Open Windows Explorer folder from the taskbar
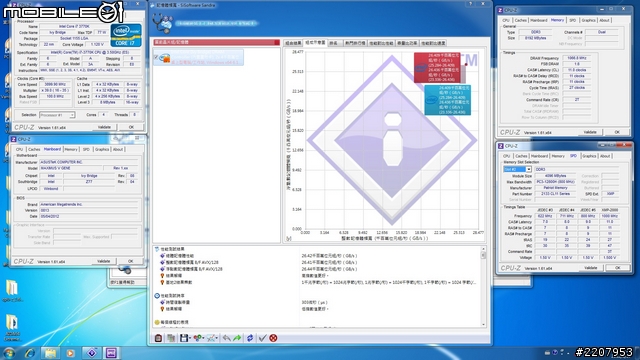Viewport: 640px width, 360px height. [50, 353]
